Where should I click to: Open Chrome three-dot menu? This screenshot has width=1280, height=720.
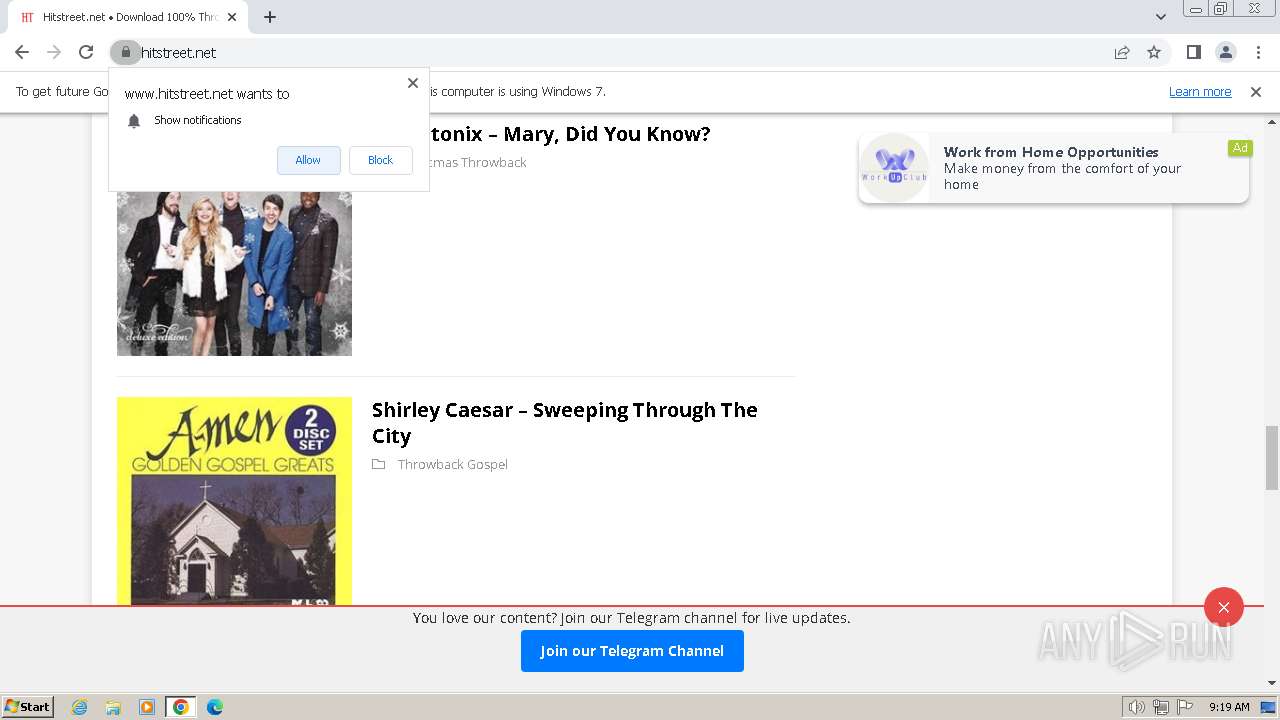click(1258, 52)
